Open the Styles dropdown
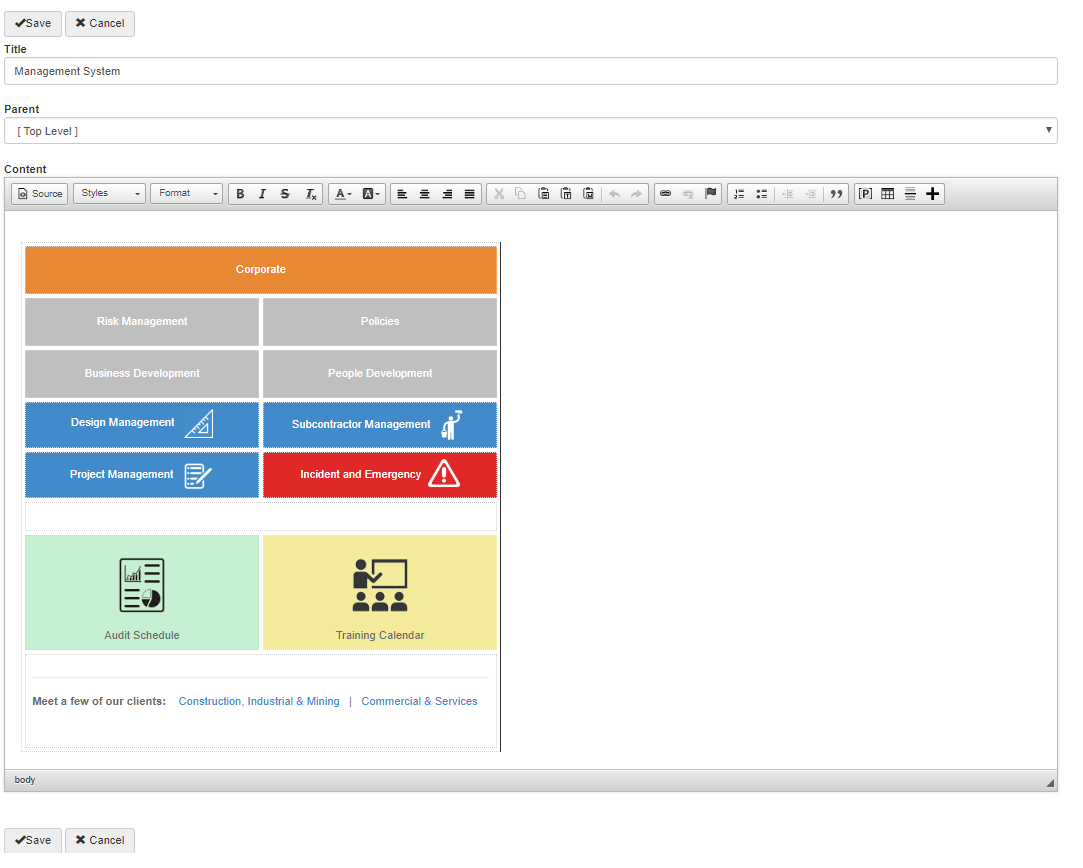The width and height of the screenshot is (1083, 868). point(109,194)
